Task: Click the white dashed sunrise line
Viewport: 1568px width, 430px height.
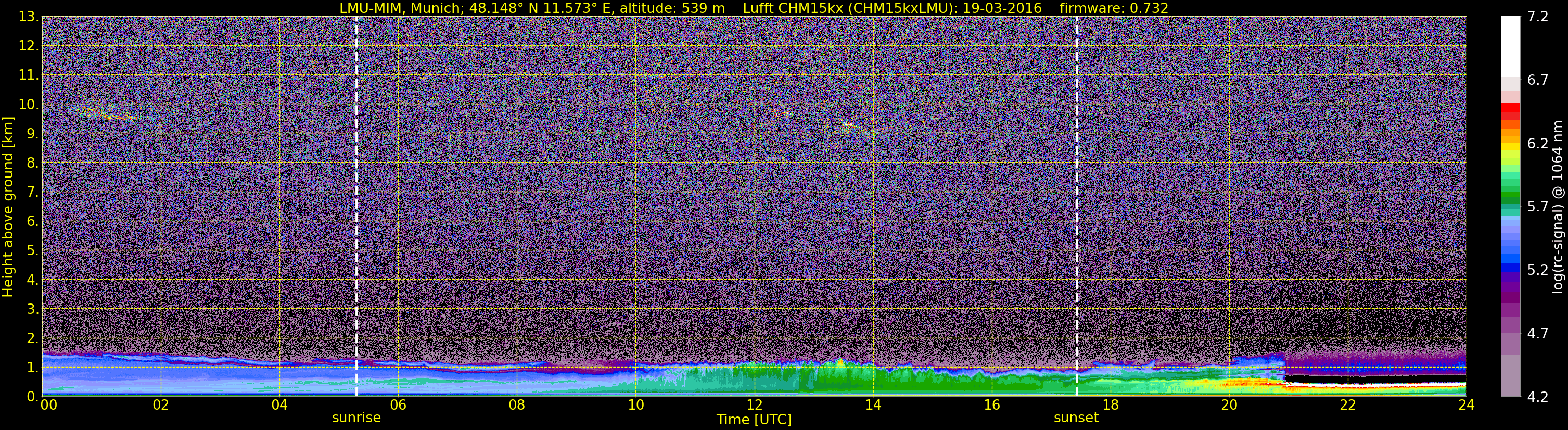Action: tap(356, 207)
